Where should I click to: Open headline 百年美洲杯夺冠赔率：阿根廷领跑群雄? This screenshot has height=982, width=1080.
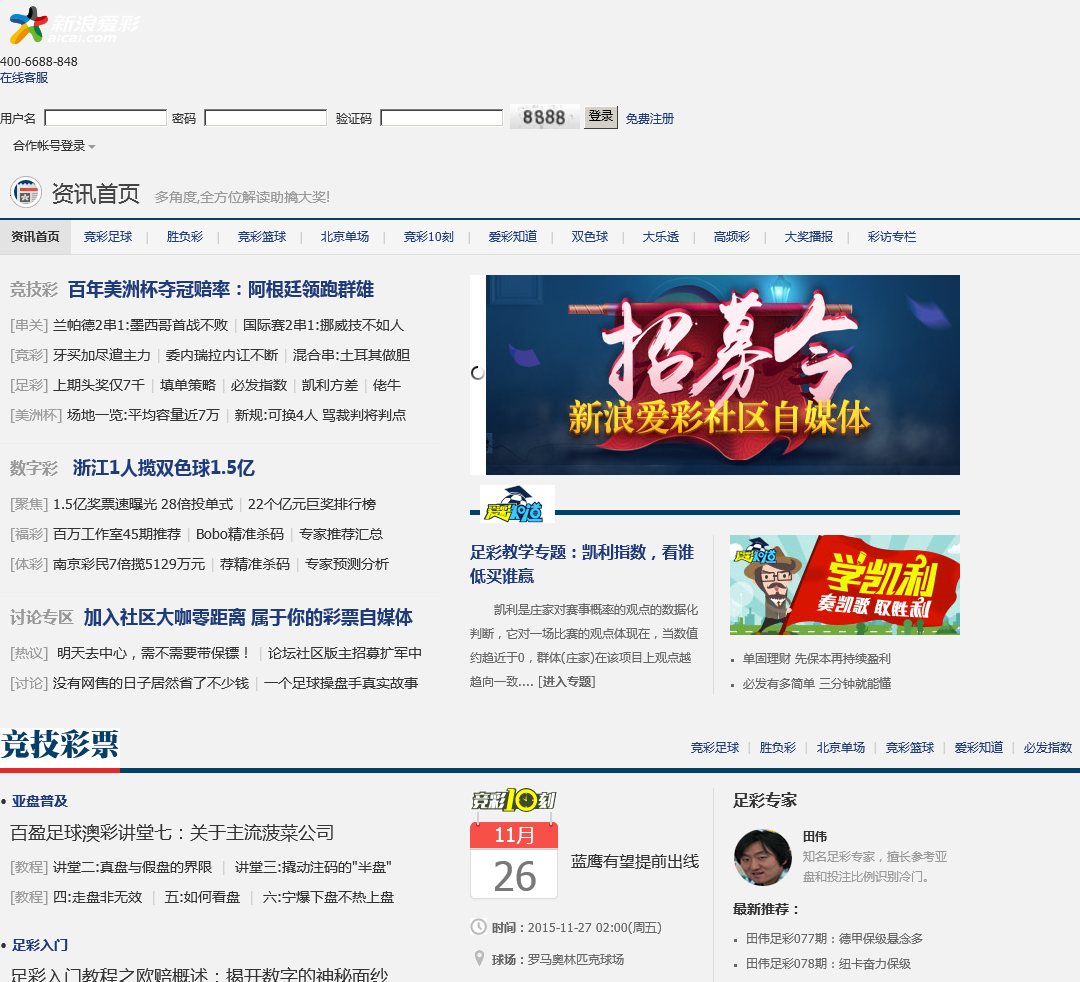[x=221, y=289]
